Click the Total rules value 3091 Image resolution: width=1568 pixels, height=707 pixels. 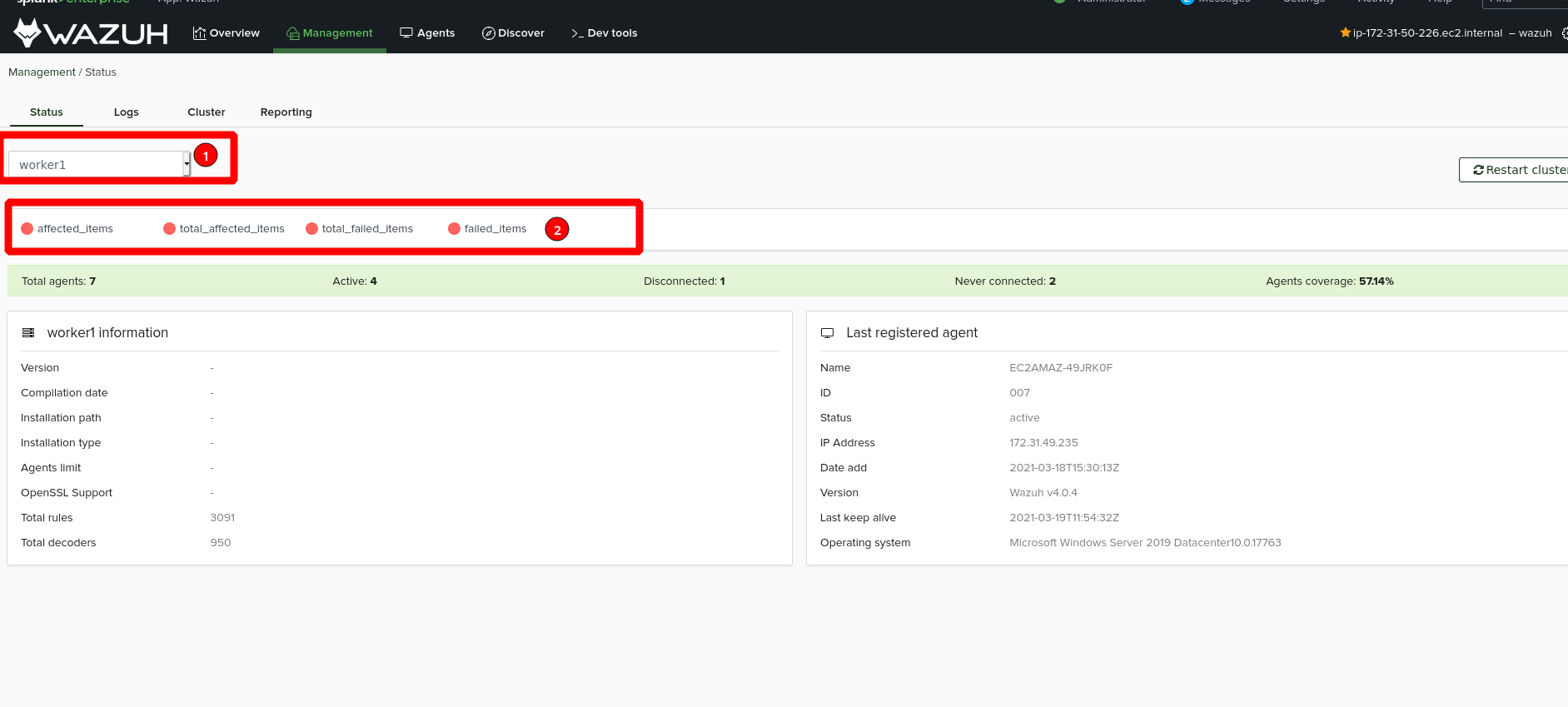222,518
